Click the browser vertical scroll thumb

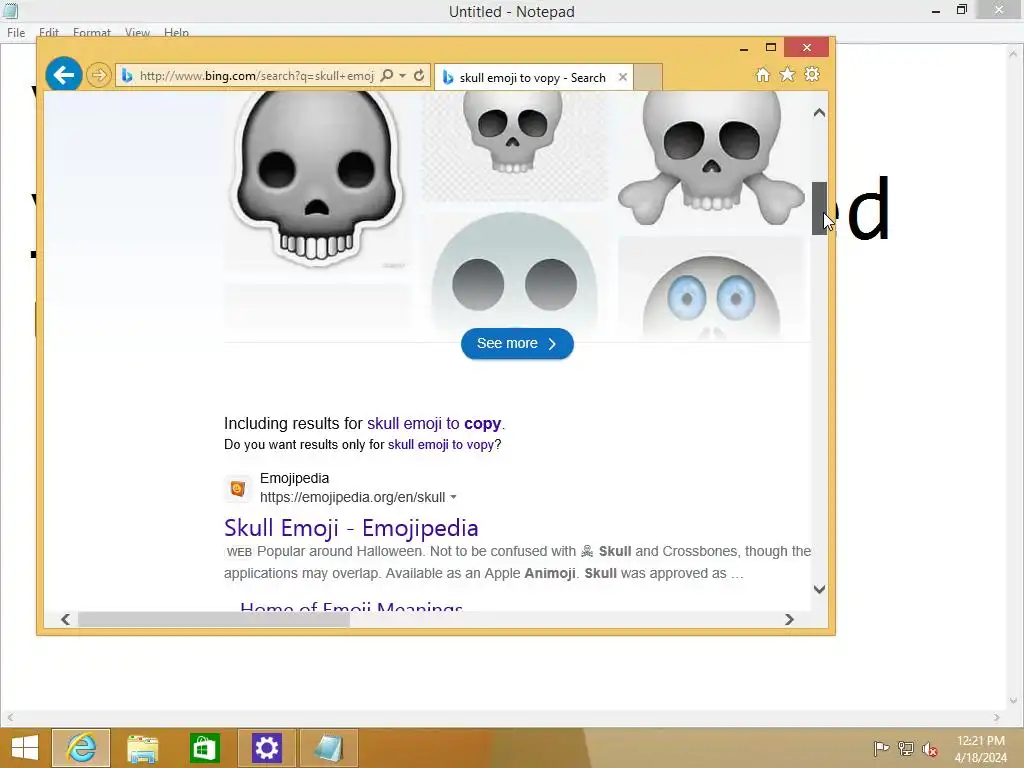click(819, 208)
